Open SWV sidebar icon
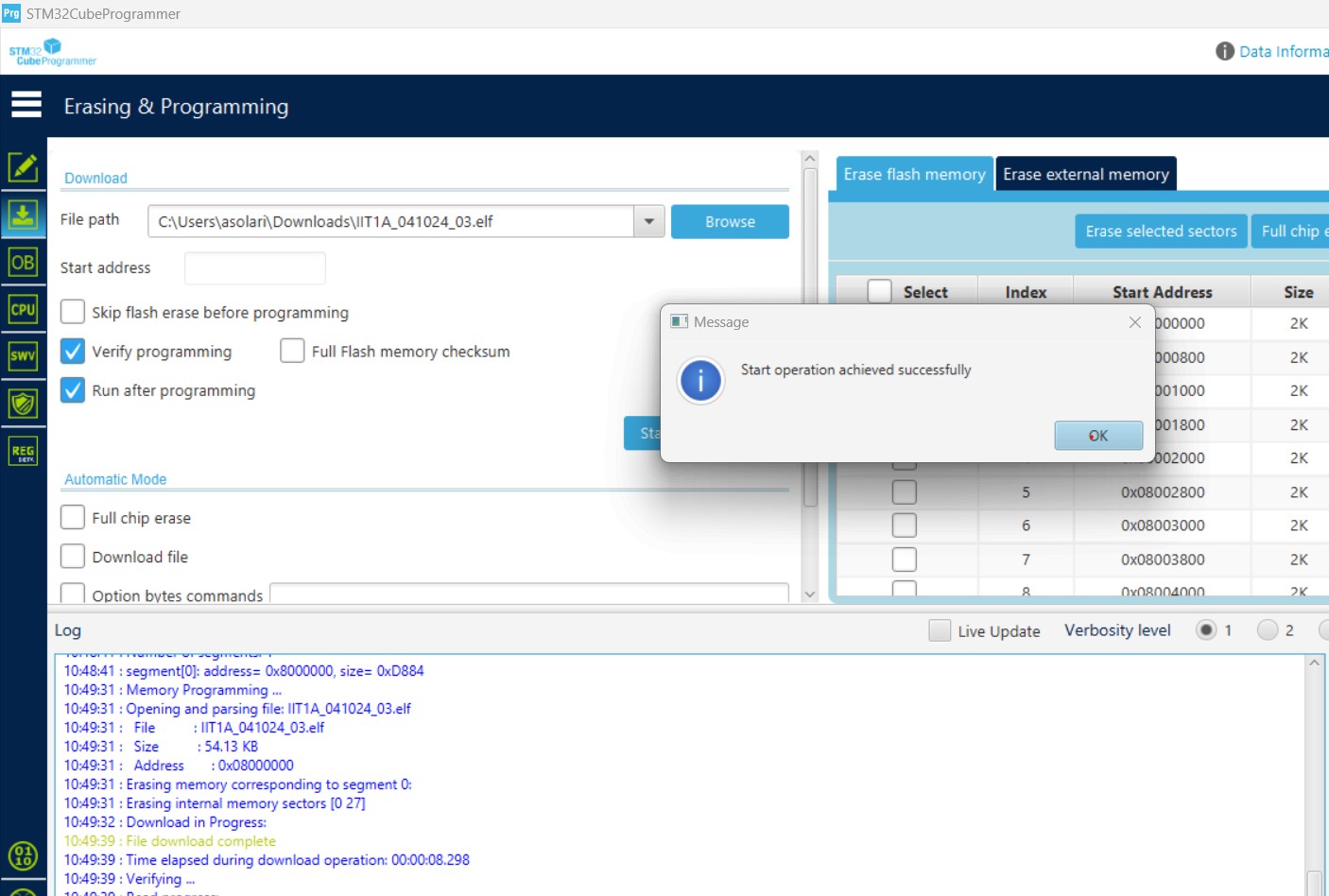1329x896 pixels. (x=23, y=356)
